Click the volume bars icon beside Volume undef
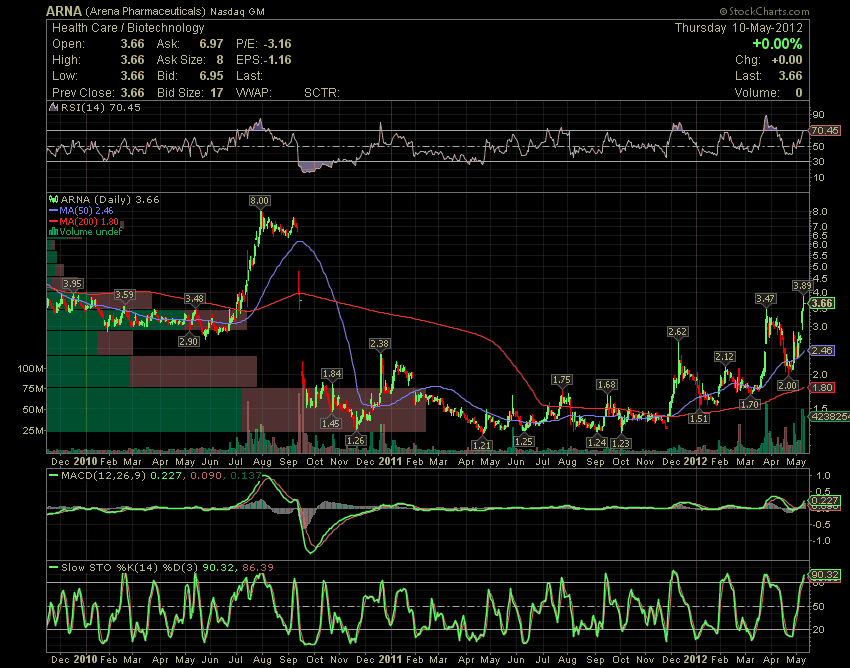This screenshot has width=850, height=668. click(54, 232)
